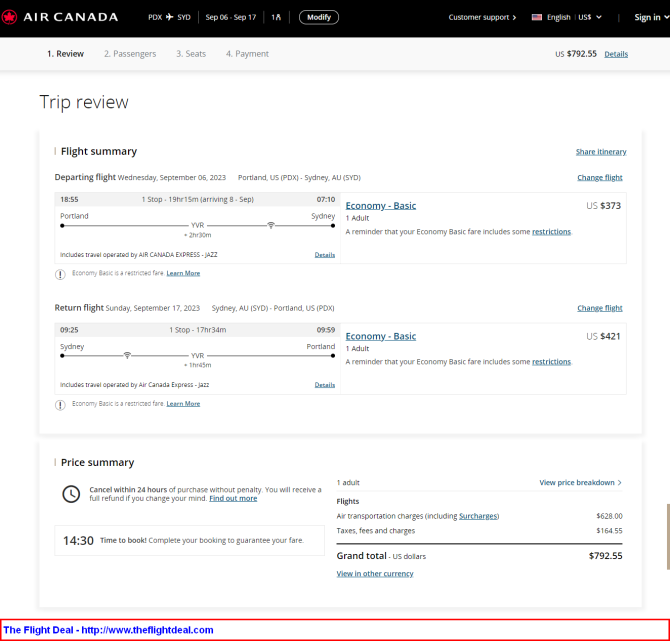Click the Sep 06 - Sep 17 dates in header

tap(231, 17)
